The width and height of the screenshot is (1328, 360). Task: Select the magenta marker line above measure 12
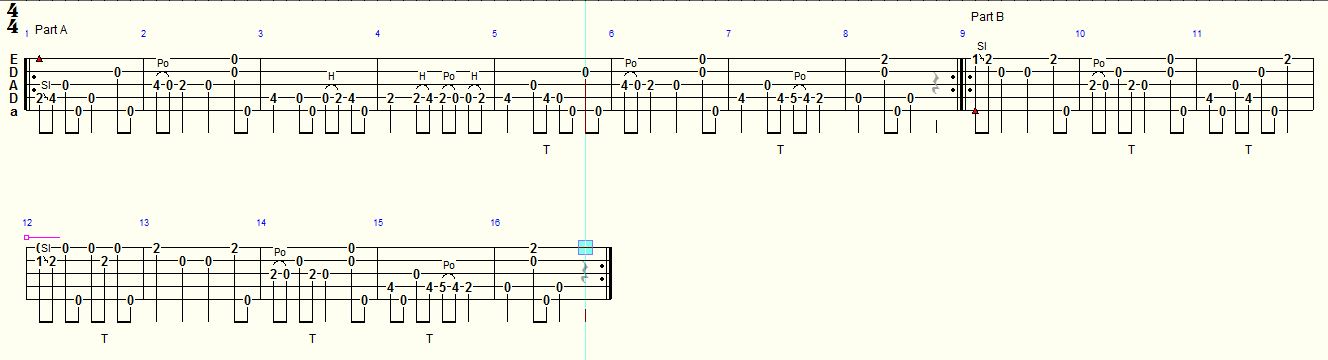(42, 237)
